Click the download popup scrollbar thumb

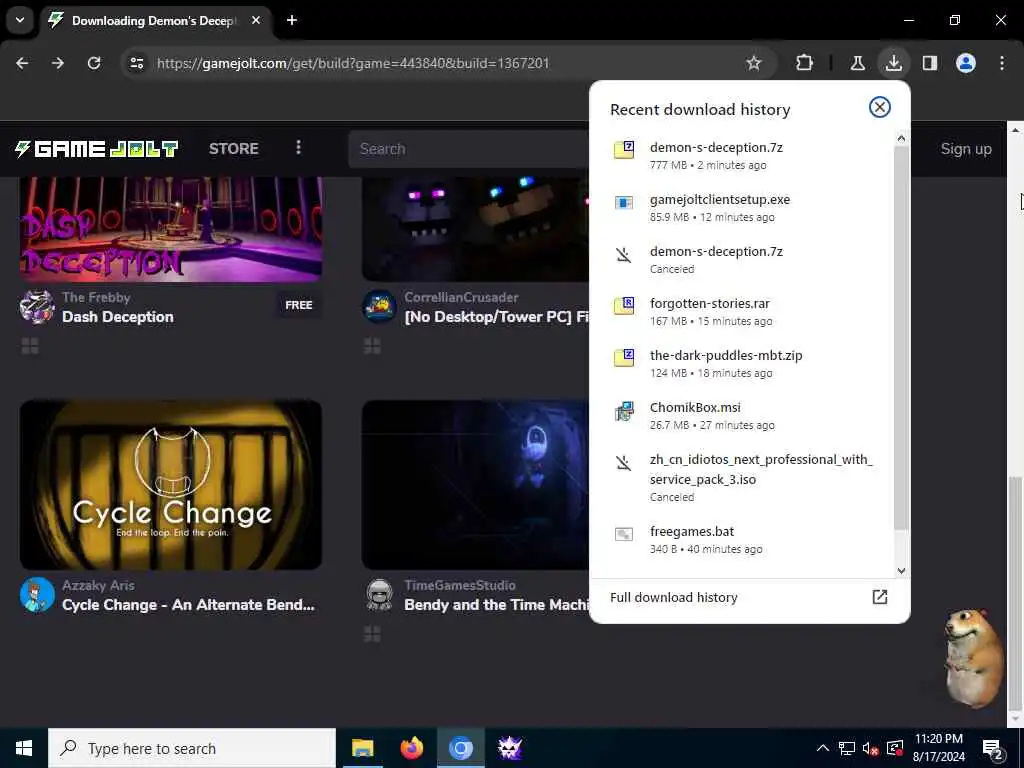[x=901, y=338]
